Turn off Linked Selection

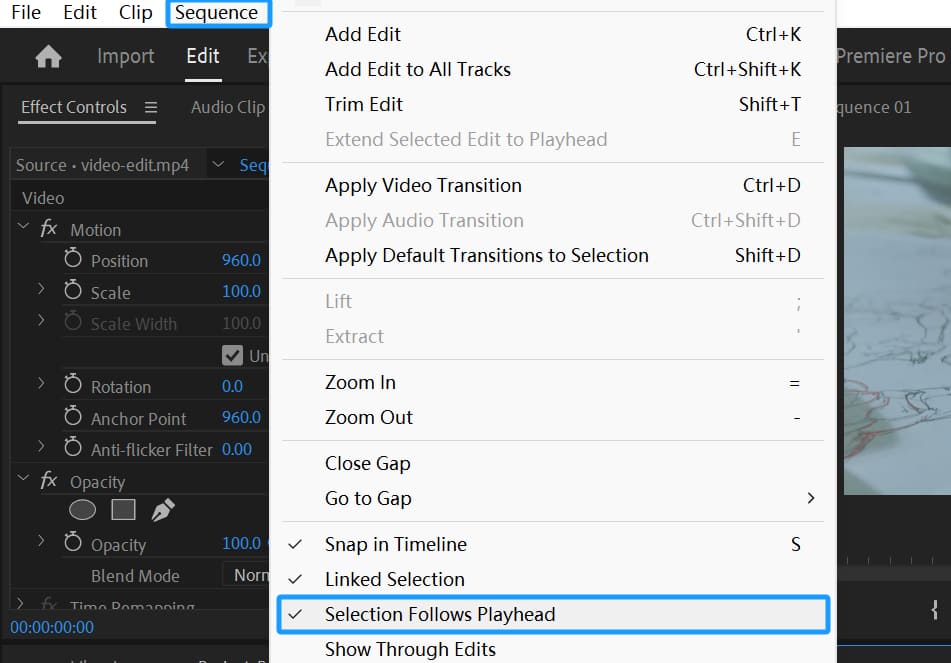click(394, 579)
